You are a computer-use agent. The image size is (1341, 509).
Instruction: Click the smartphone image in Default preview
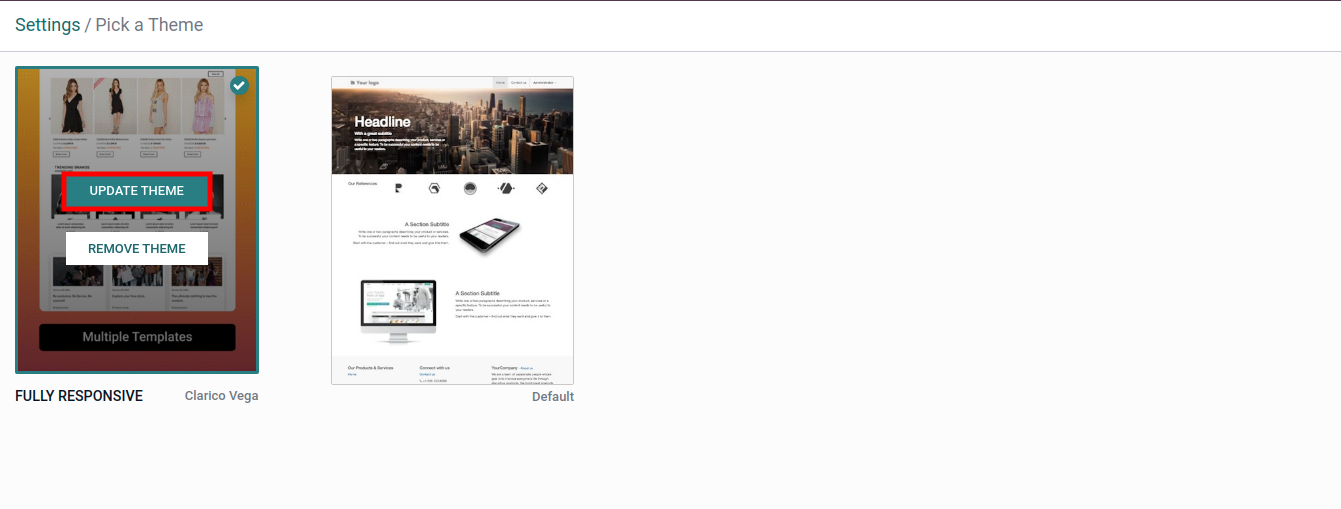tap(489, 236)
